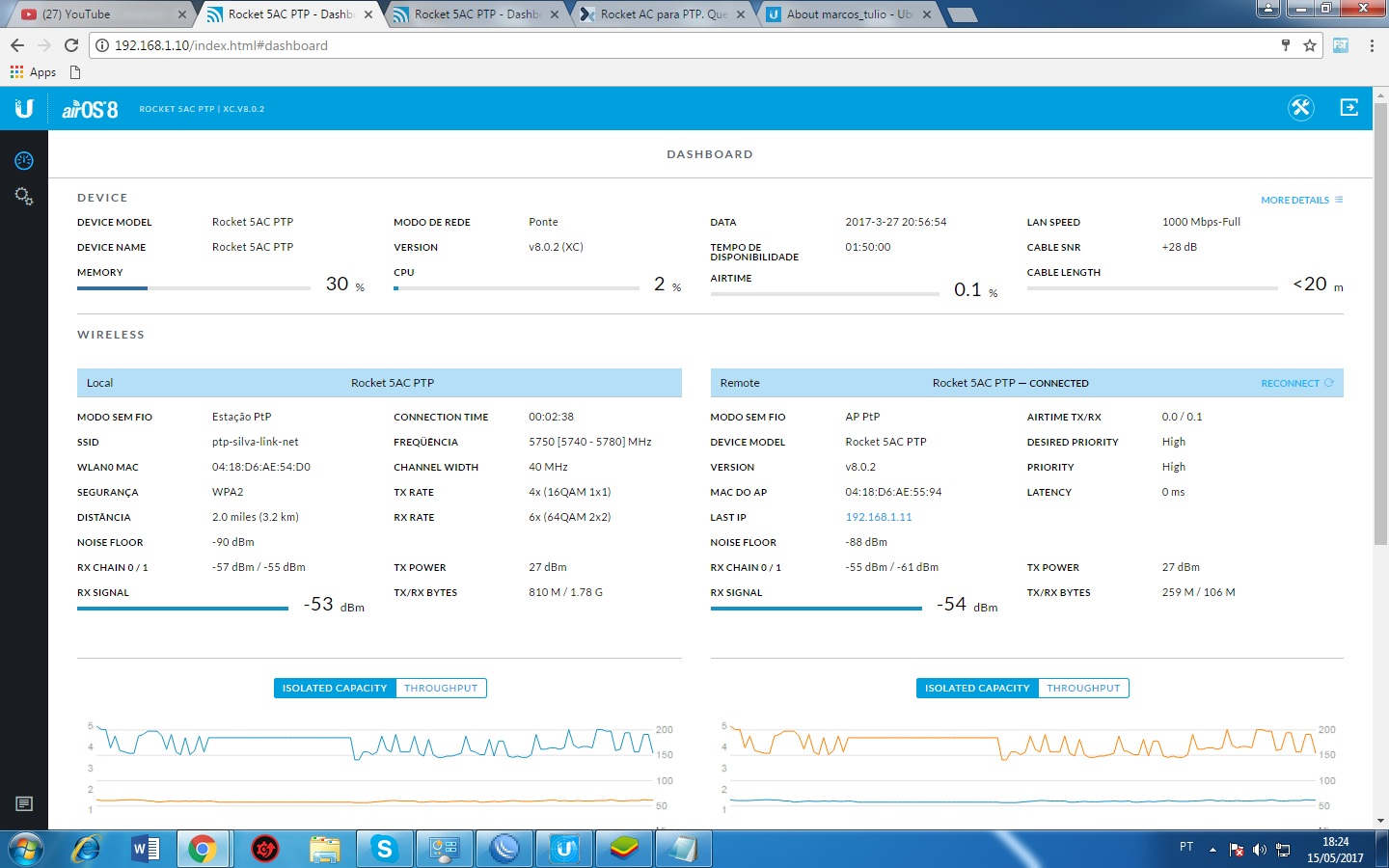This screenshot has height=868, width=1389.
Task: Click the volume speaker tray icon
Action: tap(1260, 850)
